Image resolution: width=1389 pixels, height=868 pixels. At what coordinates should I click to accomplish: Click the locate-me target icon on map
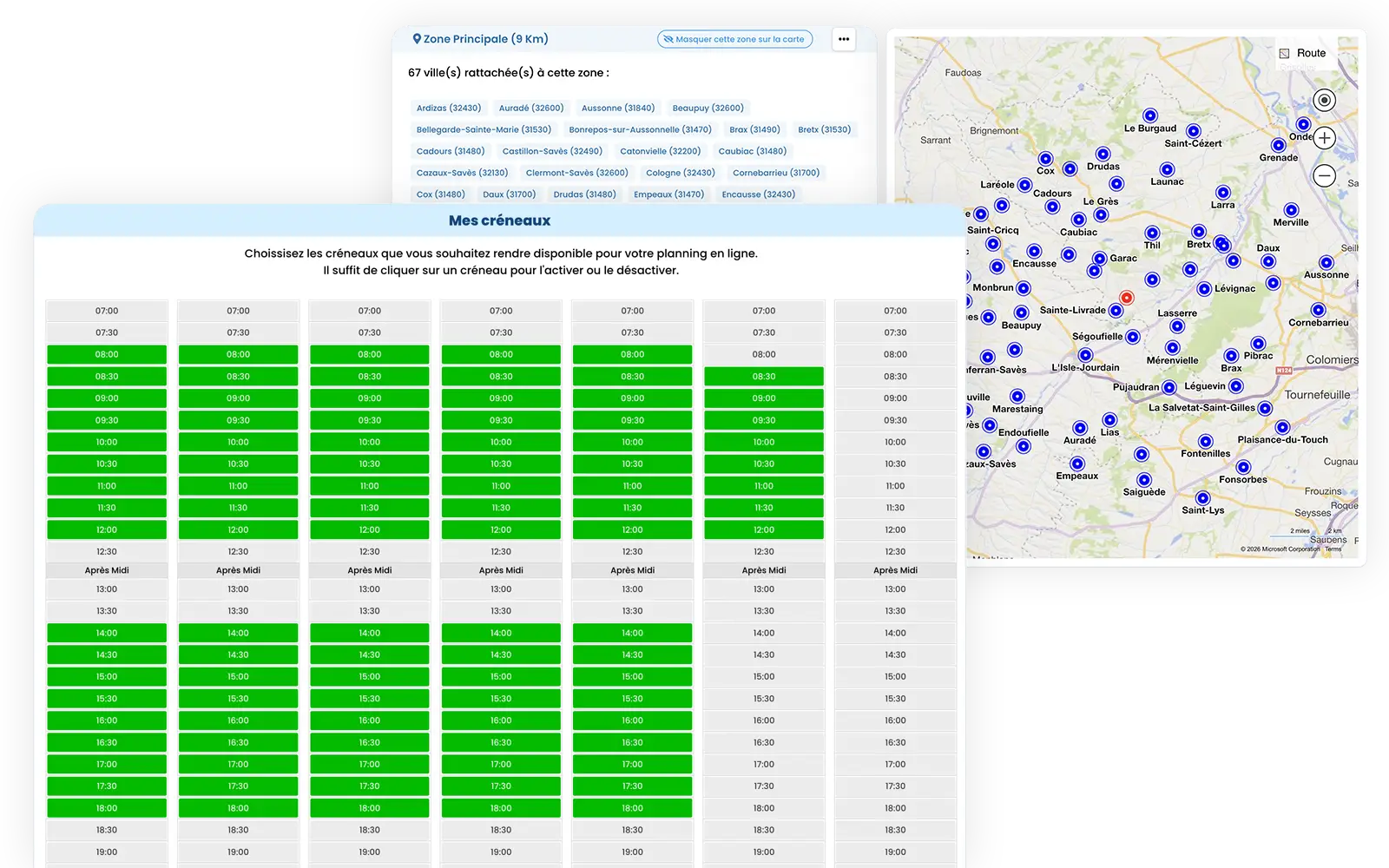click(1324, 101)
